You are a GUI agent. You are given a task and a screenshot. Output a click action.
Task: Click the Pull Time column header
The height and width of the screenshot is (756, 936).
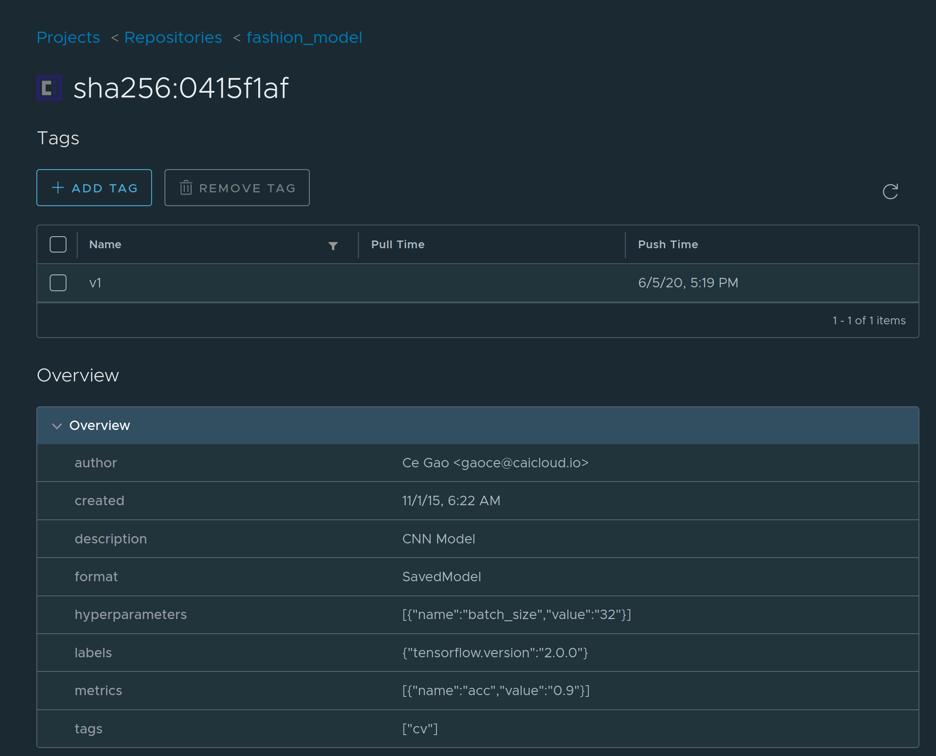[x=398, y=244]
